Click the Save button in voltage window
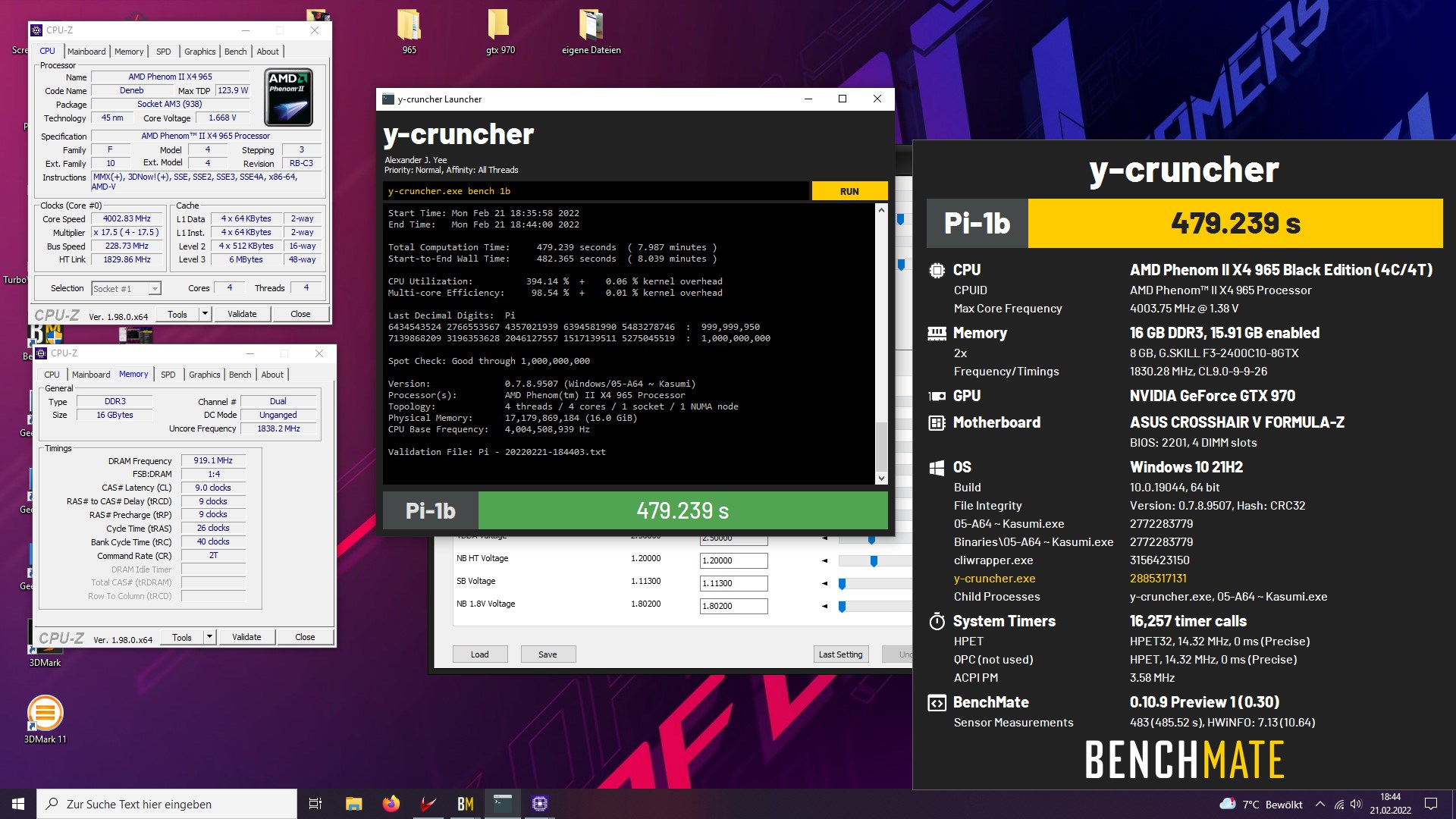The image size is (1456, 819). (548, 654)
